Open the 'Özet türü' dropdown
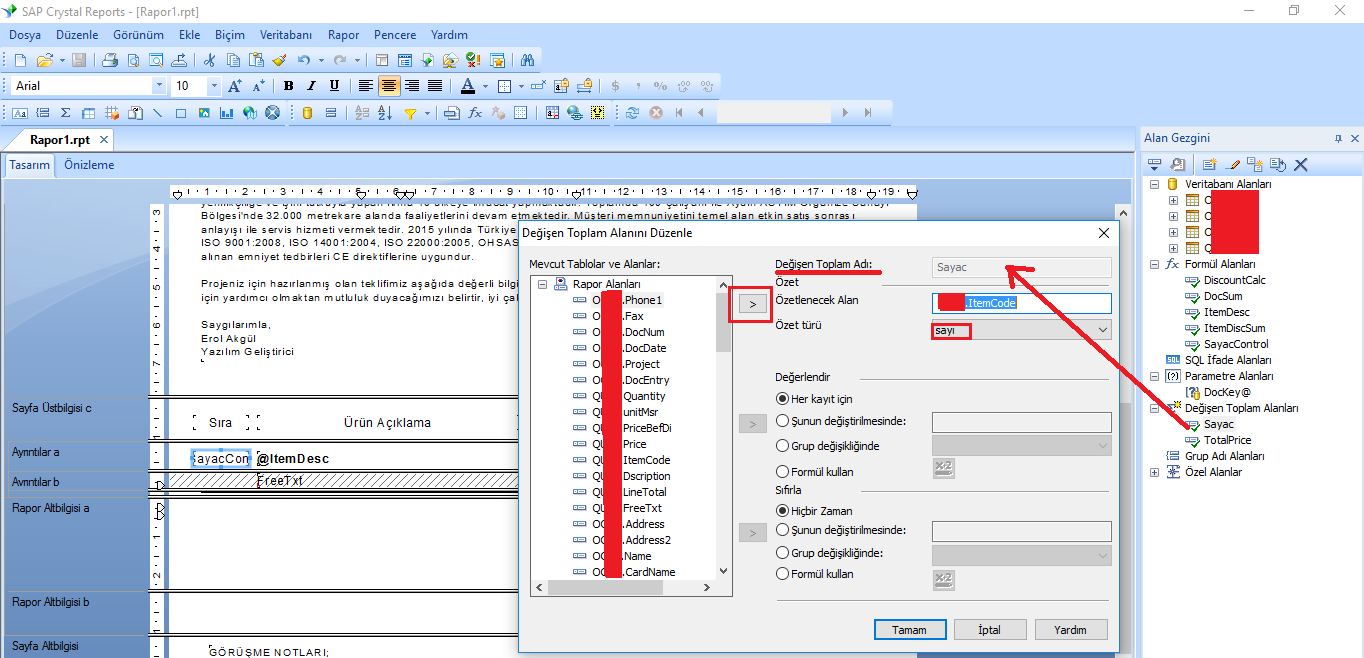The height and width of the screenshot is (658, 1364). pyautogui.click(x=1102, y=329)
